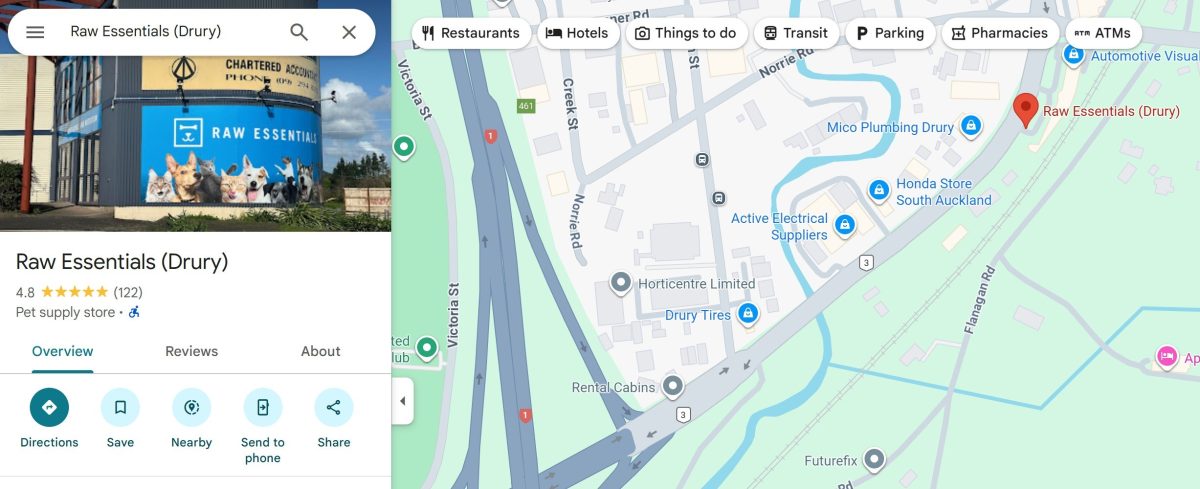The width and height of the screenshot is (1200, 489).
Task: Click the Horticentre Limited map marker
Action: pos(621,283)
